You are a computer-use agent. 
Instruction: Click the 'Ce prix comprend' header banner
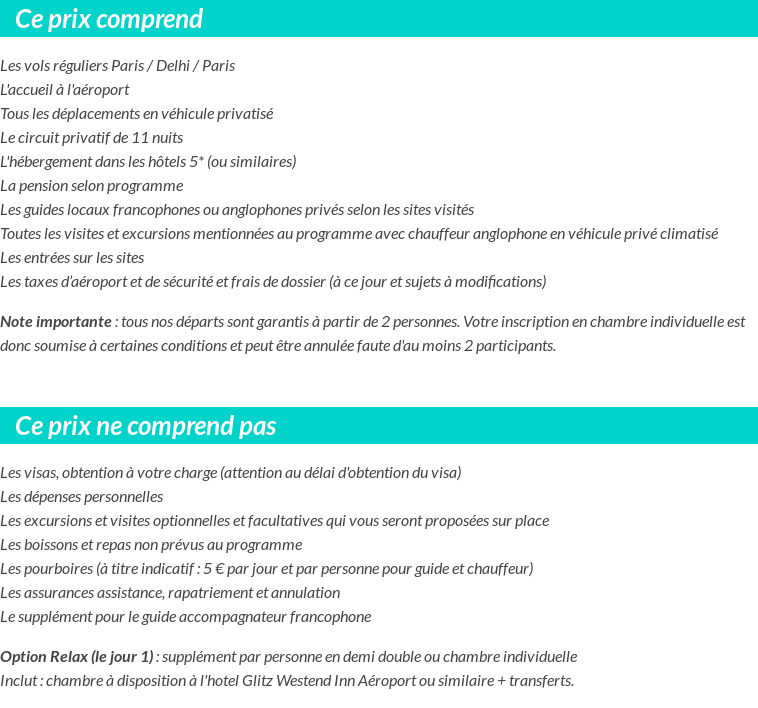[x=379, y=18]
